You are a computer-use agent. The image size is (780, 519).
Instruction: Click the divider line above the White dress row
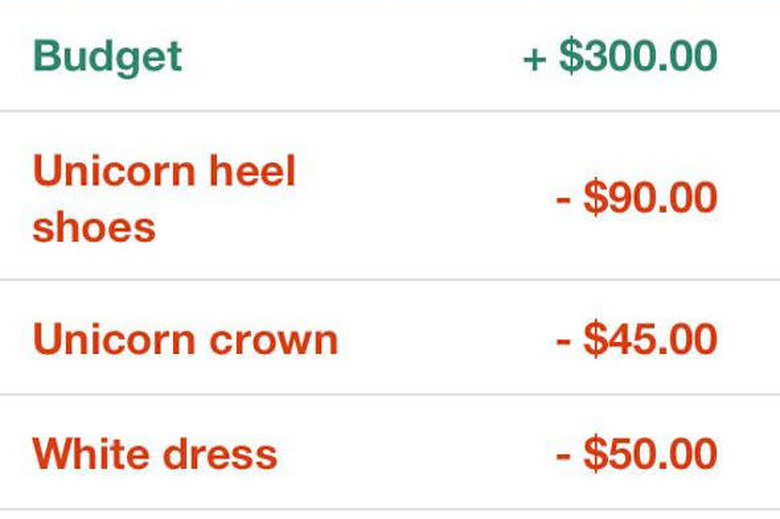pyautogui.click(x=390, y=395)
